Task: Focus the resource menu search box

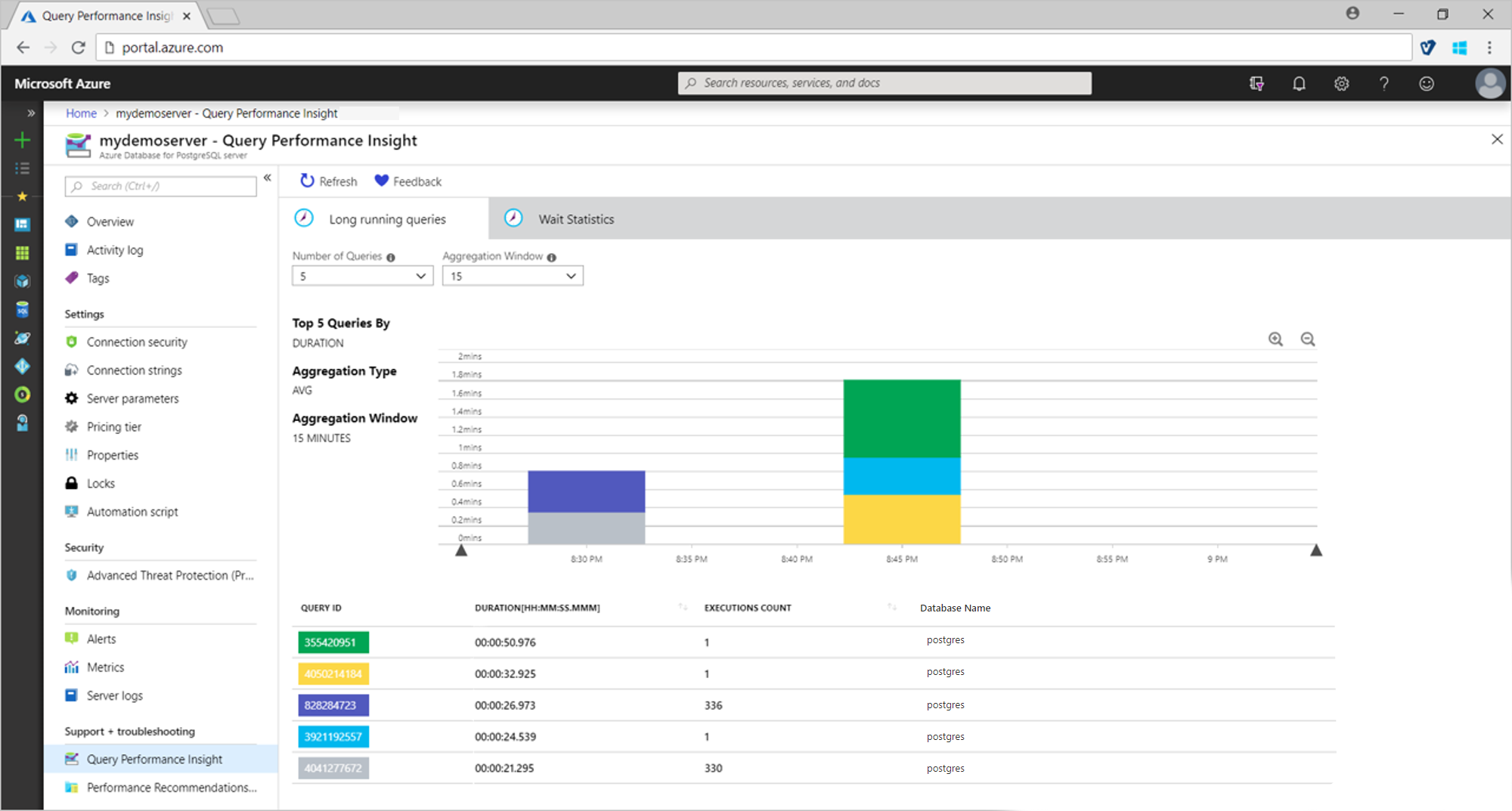Action: pyautogui.click(x=161, y=186)
